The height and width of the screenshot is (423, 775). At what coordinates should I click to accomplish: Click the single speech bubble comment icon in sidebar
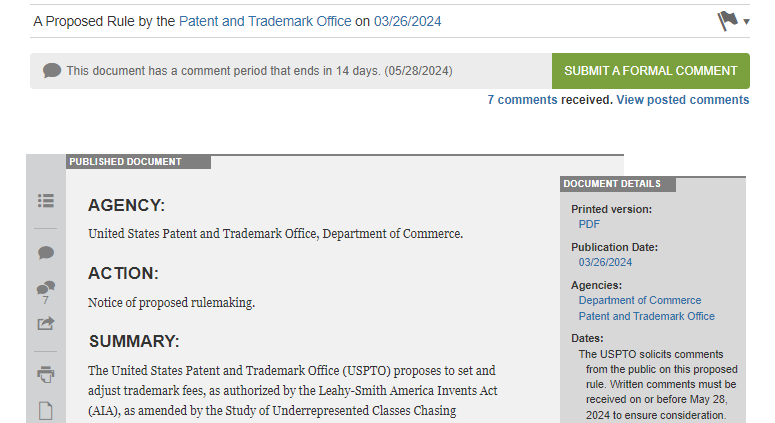coord(45,253)
